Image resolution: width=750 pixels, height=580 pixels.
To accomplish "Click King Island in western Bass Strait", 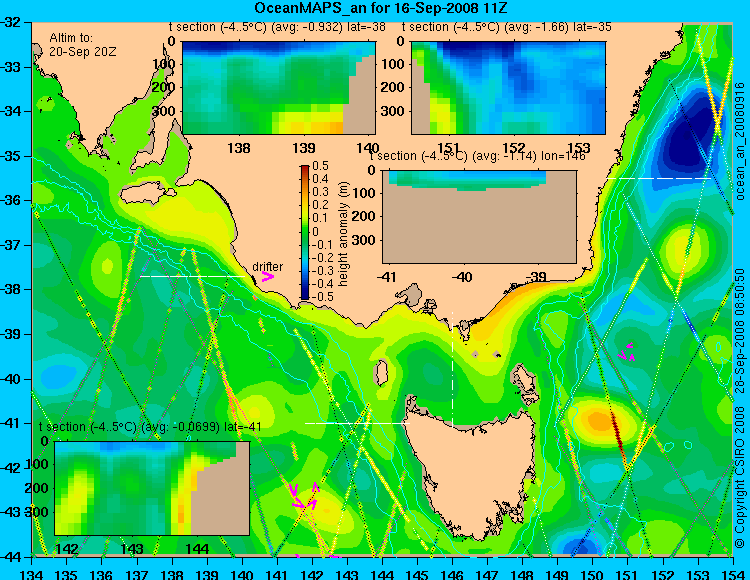I will point(381,373).
